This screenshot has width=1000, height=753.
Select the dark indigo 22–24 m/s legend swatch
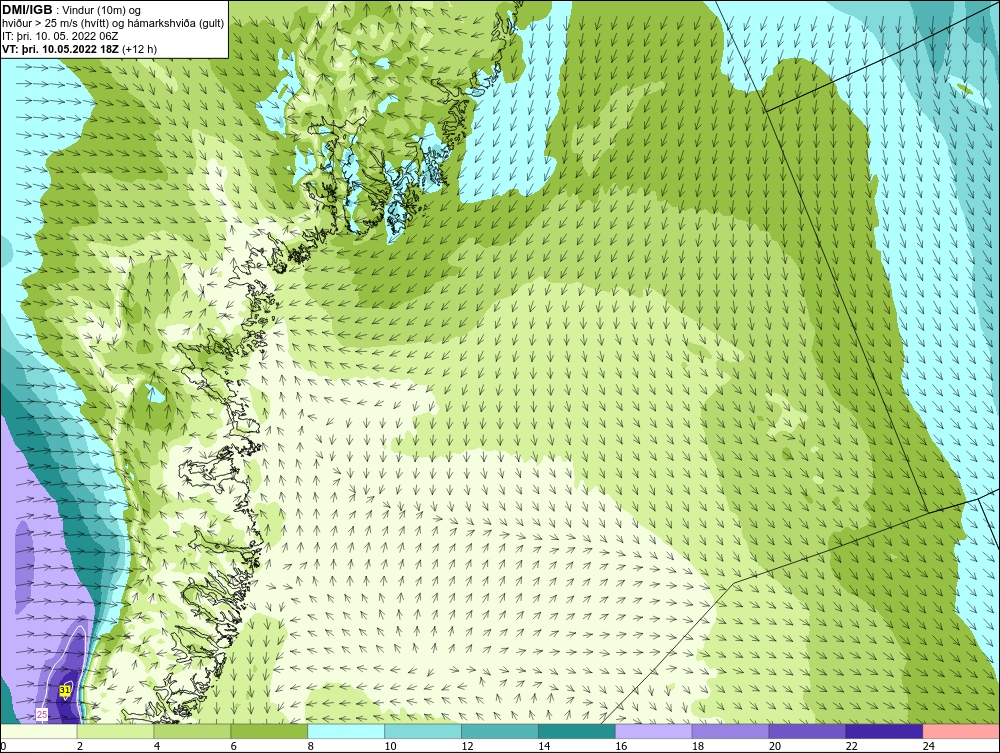coord(885,731)
